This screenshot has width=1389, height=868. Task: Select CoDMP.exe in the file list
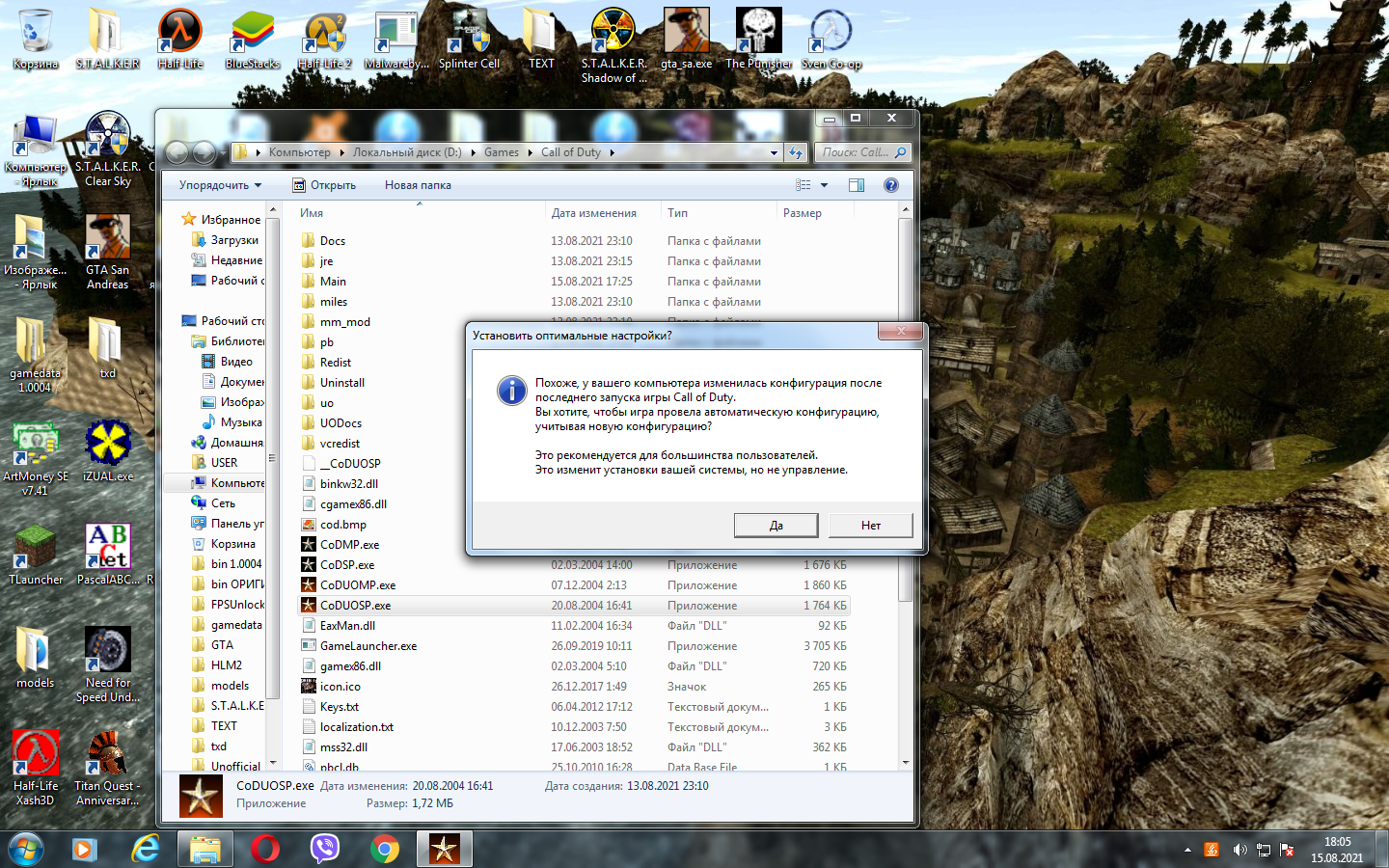click(349, 545)
